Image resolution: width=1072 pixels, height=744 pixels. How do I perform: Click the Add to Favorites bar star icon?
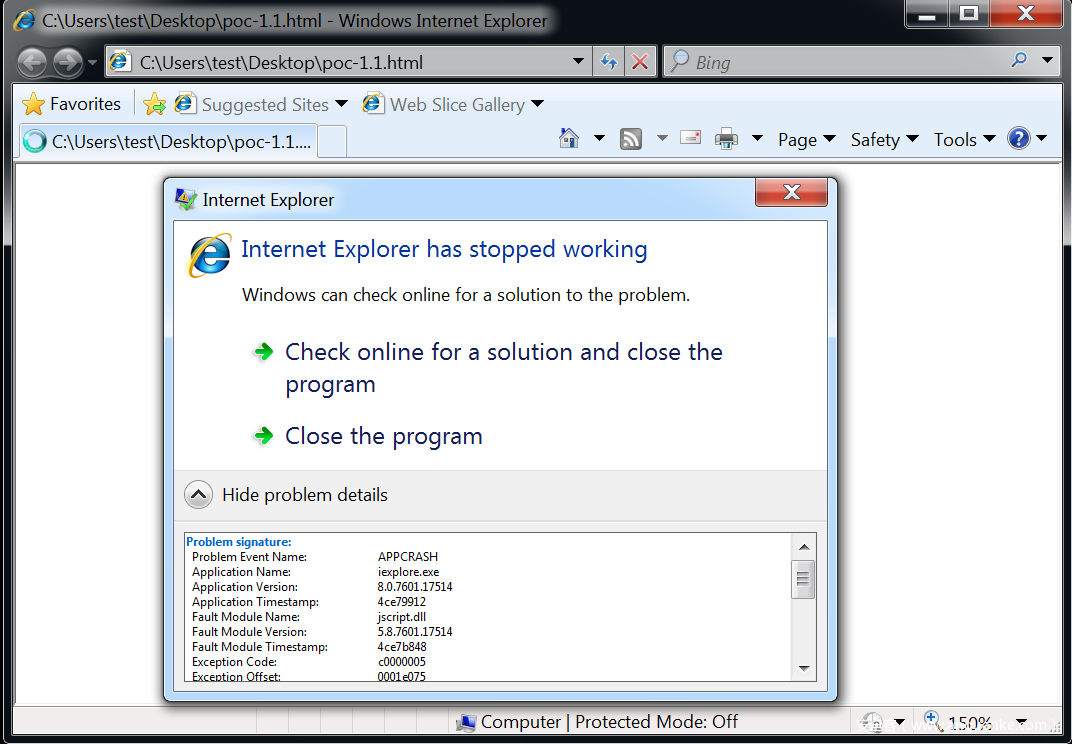[x=154, y=104]
